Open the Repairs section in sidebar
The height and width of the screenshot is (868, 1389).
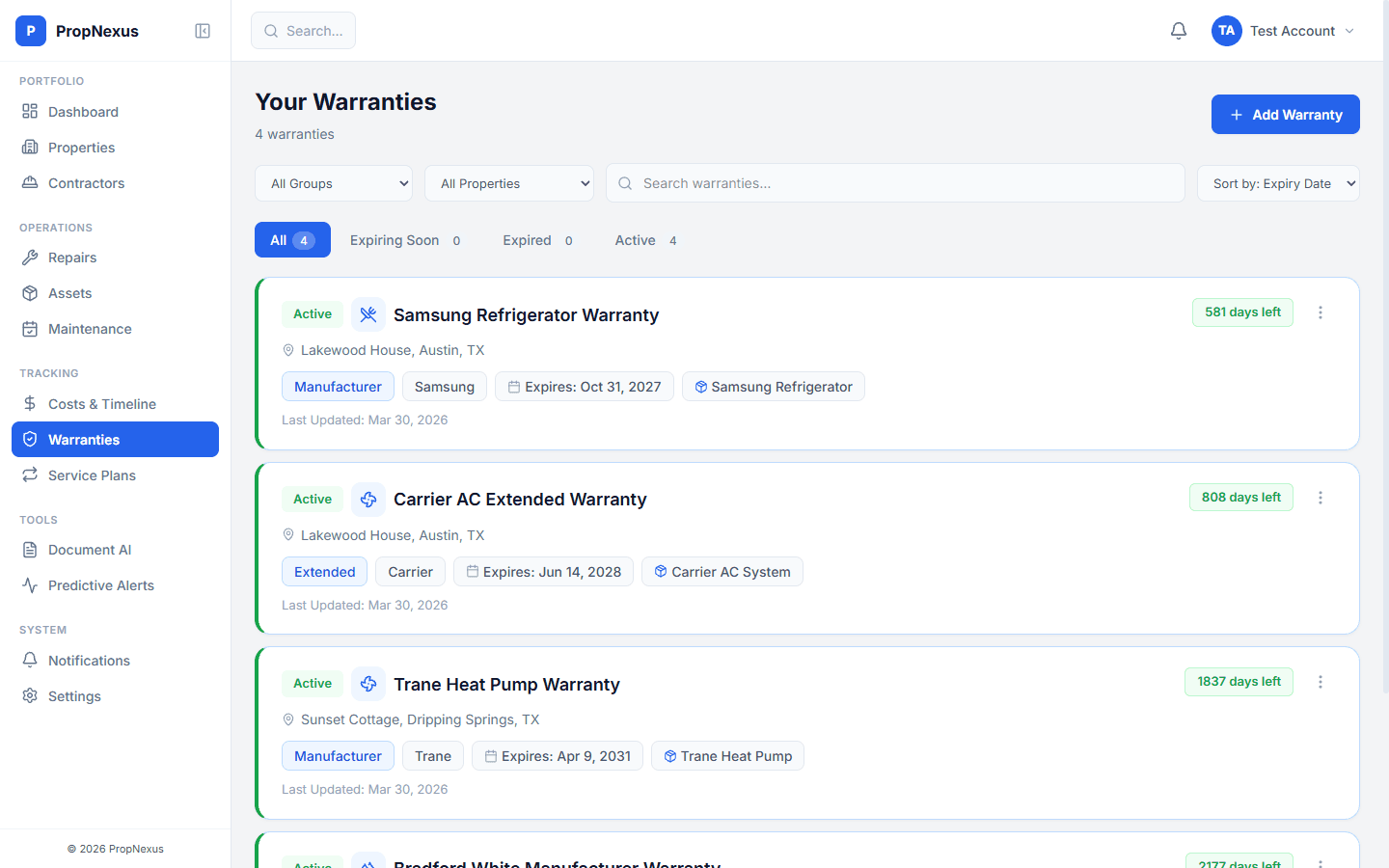click(71, 257)
